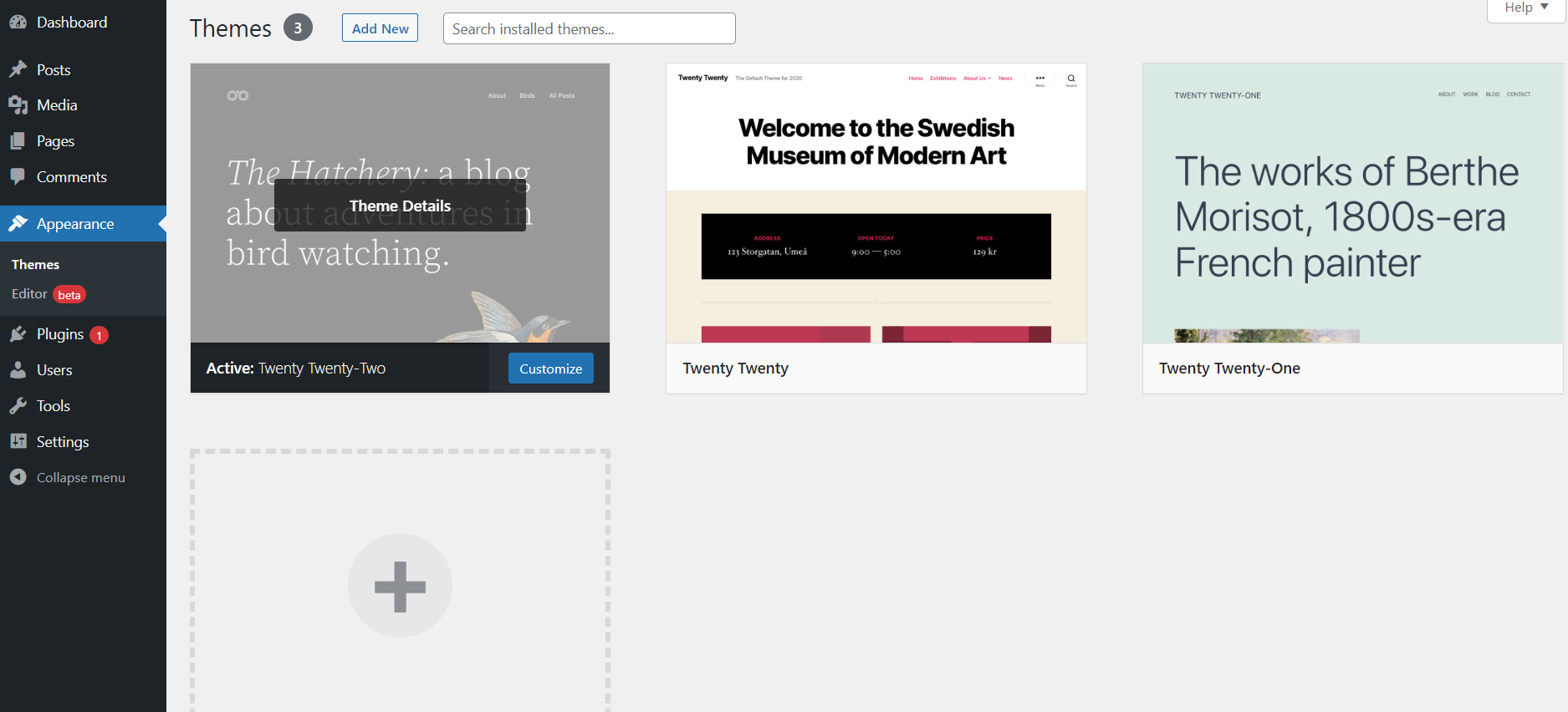Click Collapse menu text
The width and height of the screenshot is (1568, 712).
(81, 478)
